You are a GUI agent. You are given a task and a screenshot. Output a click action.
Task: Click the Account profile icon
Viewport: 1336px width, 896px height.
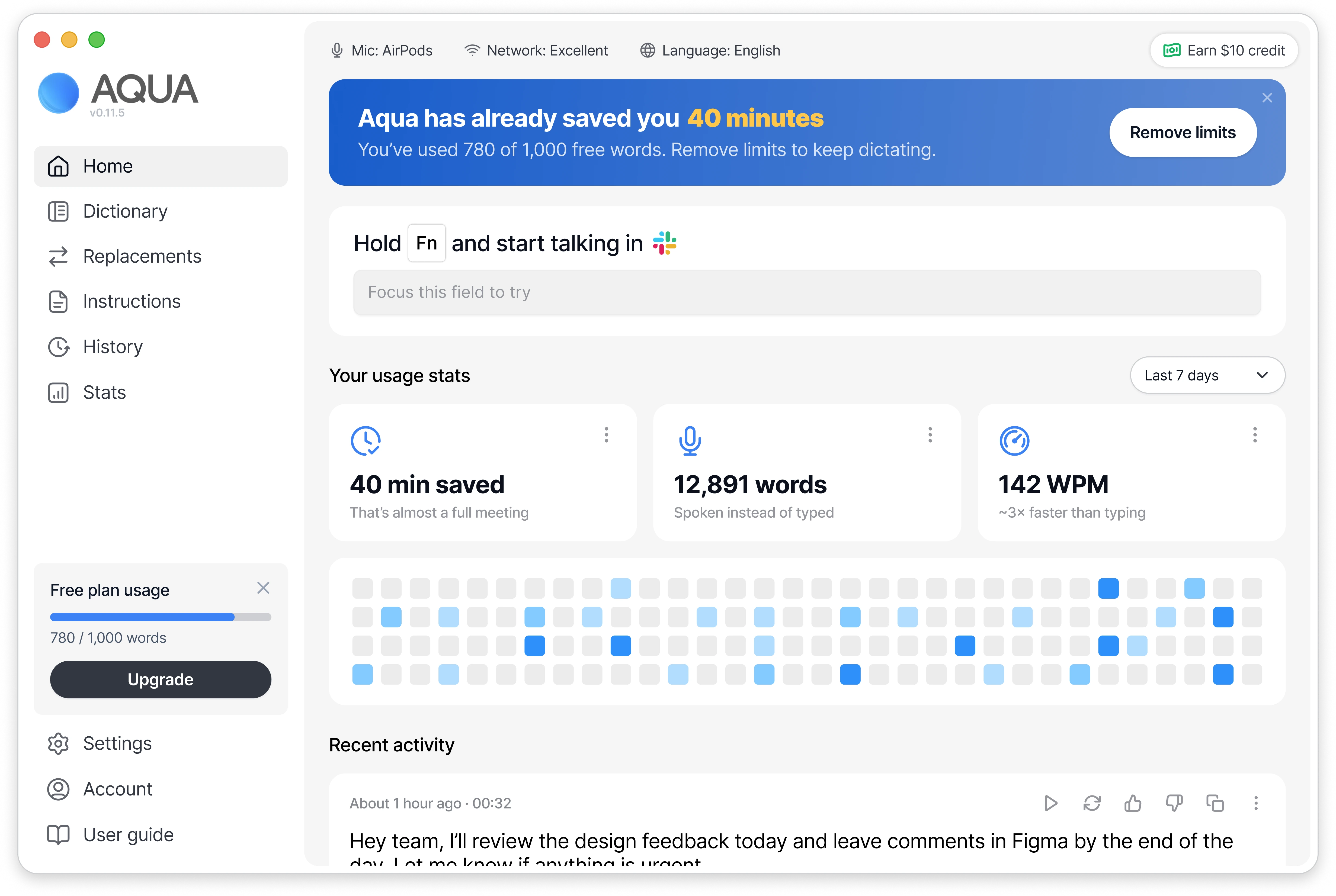pos(58,789)
